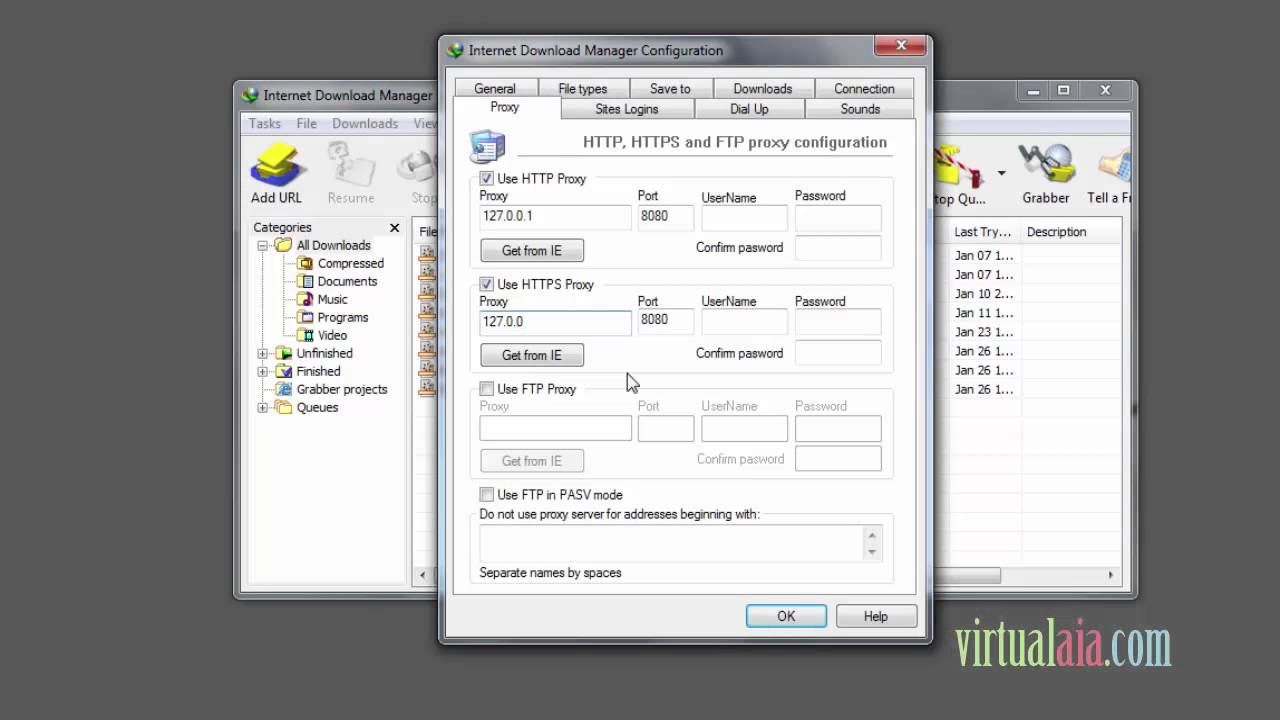The image size is (1280, 720).
Task: Click Get from IE under HTTPS Proxy
Action: pyautogui.click(x=532, y=355)
